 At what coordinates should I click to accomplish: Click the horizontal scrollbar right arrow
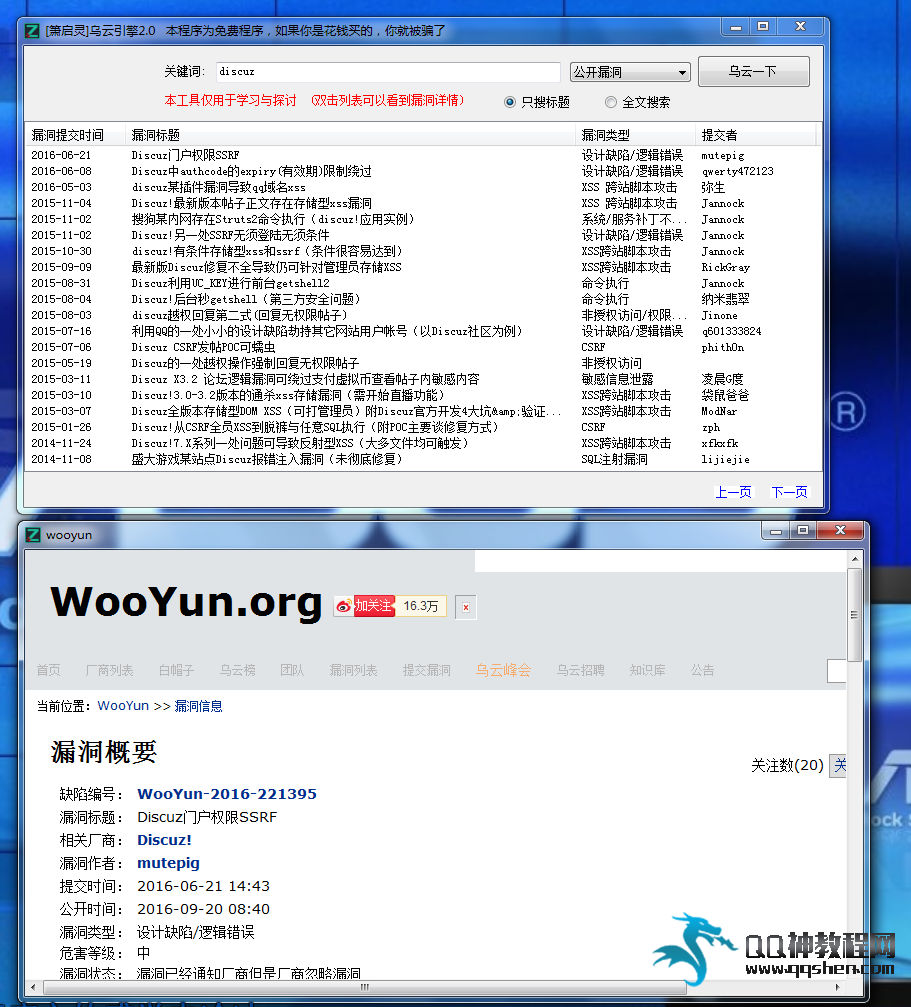tap(837, 987)
